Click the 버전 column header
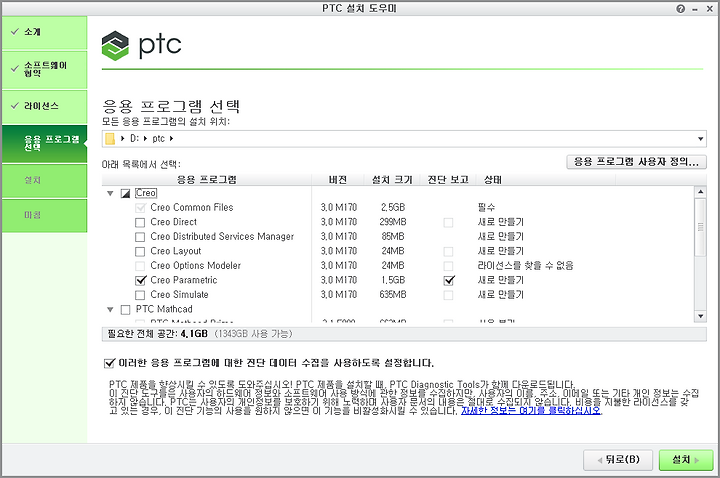 pyautogui.click(x=338, y=180)
